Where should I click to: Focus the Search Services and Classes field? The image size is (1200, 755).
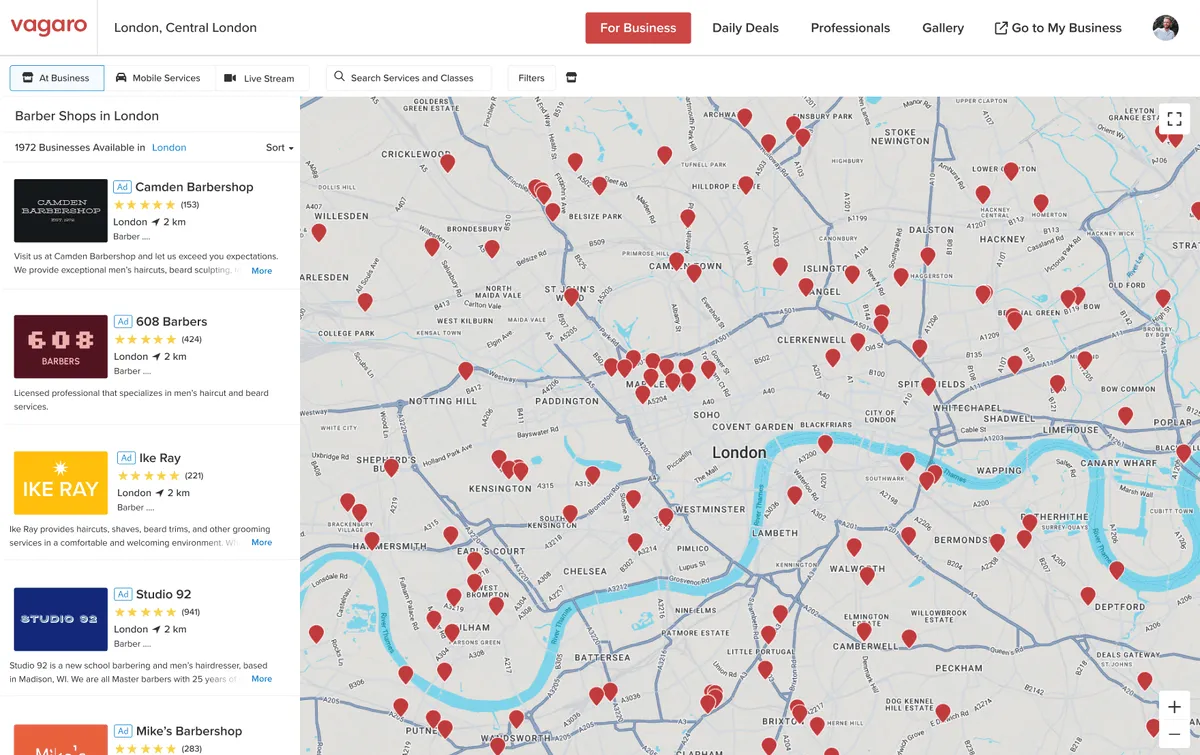[x=408, y=78]
